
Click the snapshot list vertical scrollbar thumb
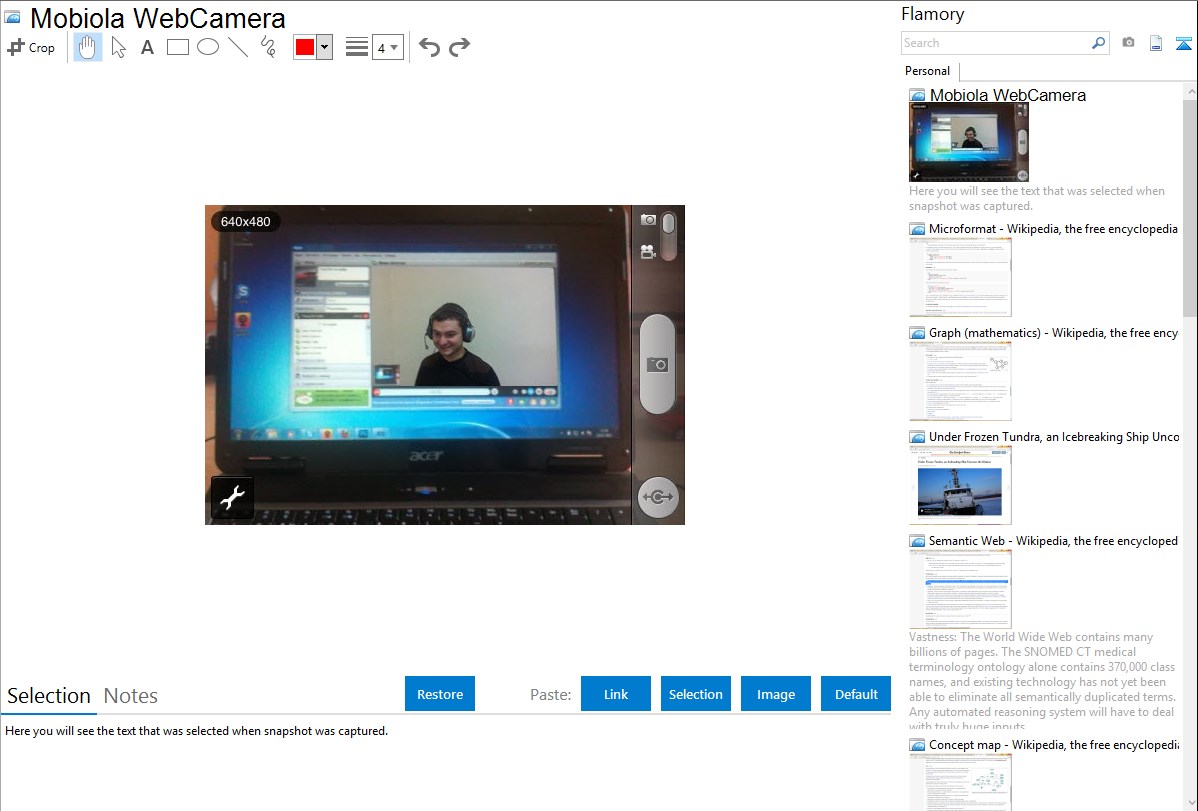point(1190,207)
